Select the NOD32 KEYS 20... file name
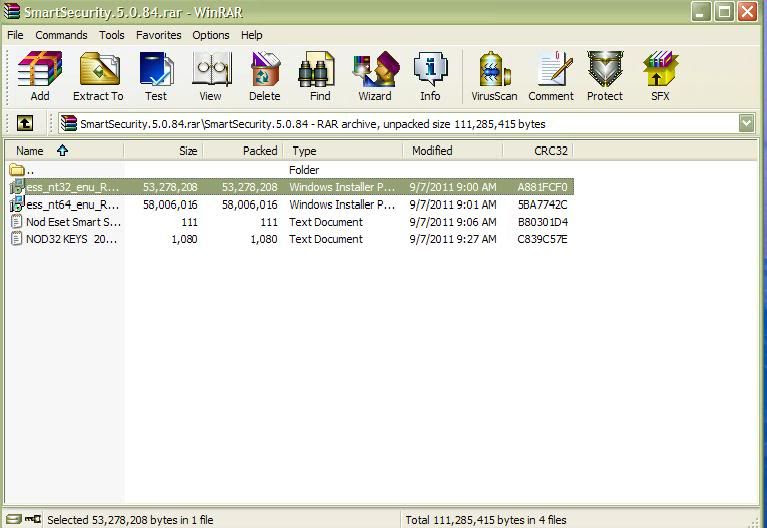 [x=71, y=239]
